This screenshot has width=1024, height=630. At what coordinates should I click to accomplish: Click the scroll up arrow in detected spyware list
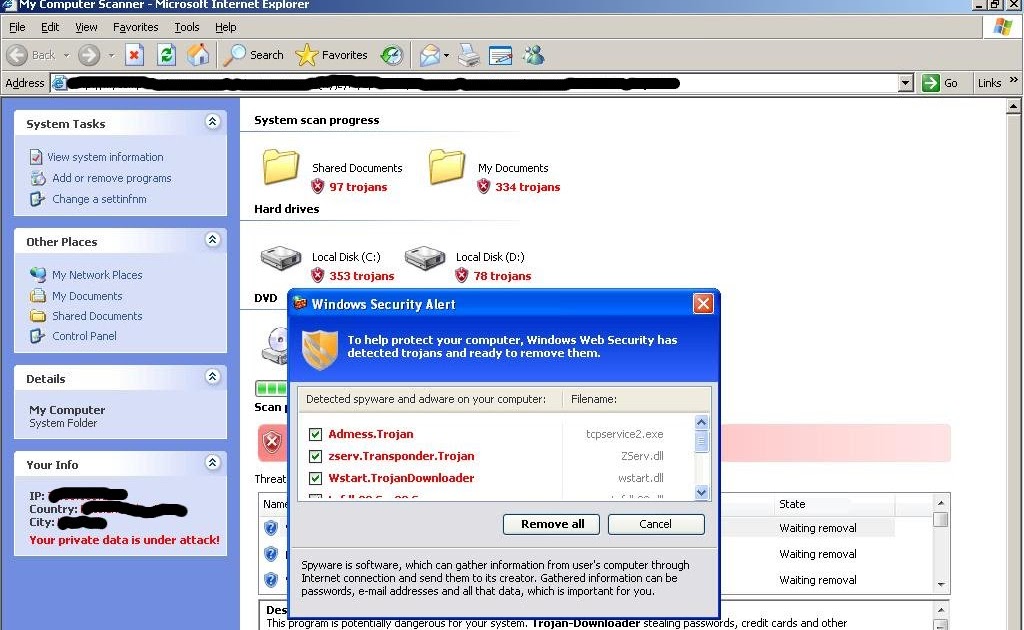point(701,422)
